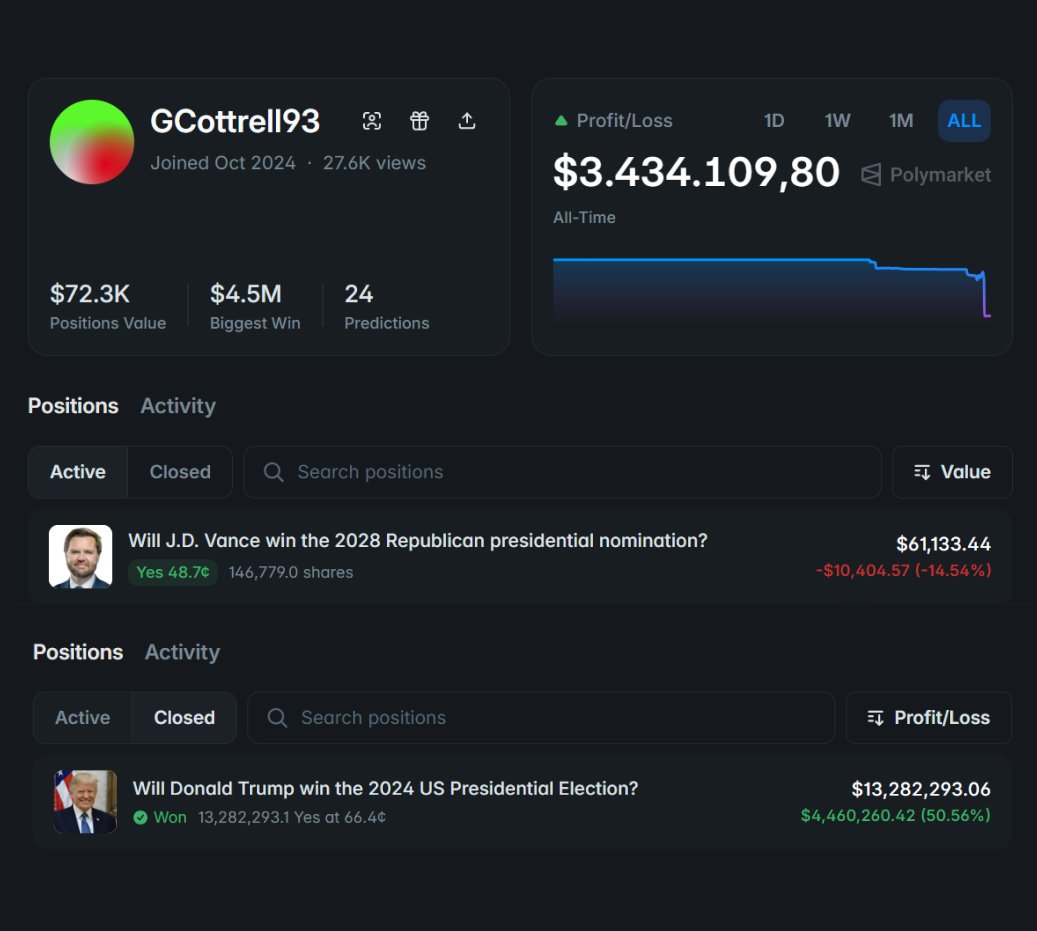Screen dimensions: 1037x931
Task: Click the search magnifier in active positions bar
Action: point(272,471)
